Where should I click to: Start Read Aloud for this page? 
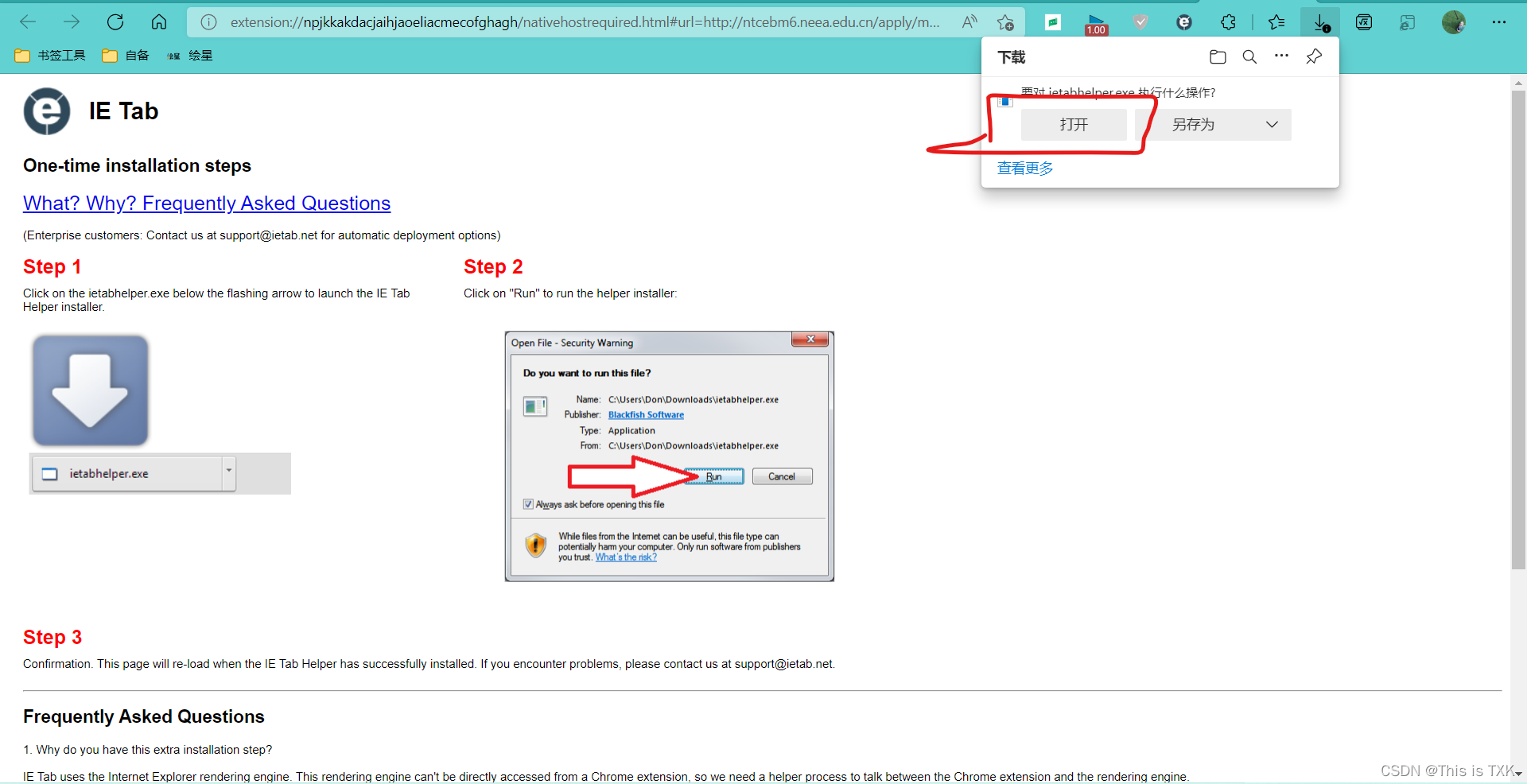tap(969, 22)
